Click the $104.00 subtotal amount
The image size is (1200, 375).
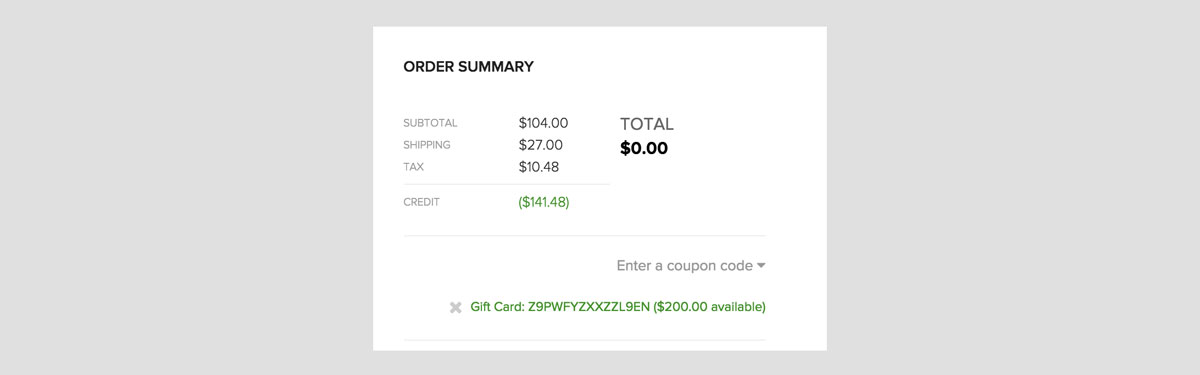click(x=543, y=123)
